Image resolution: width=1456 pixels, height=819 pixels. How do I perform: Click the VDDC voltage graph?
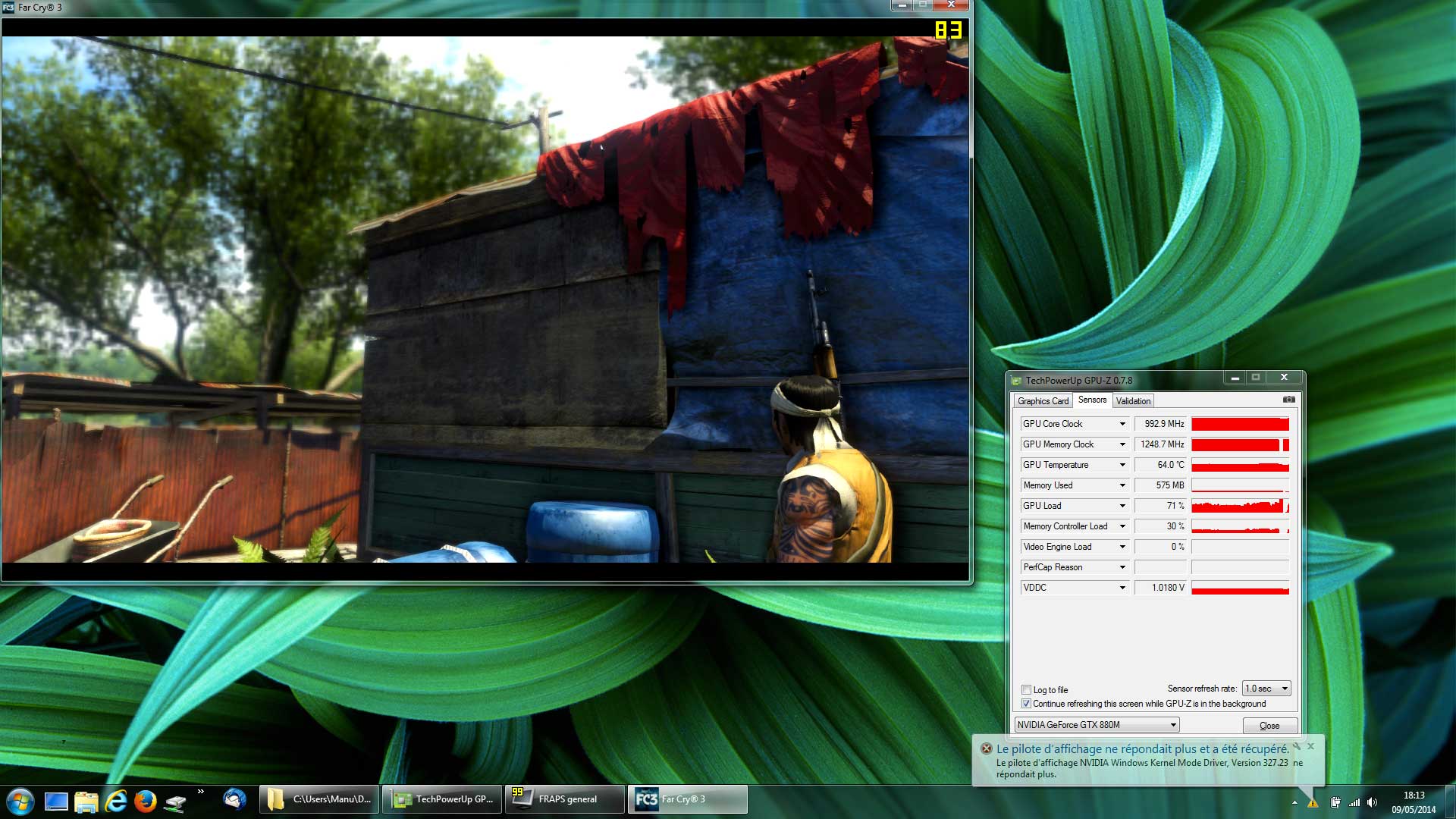(x=1240, y=588)
